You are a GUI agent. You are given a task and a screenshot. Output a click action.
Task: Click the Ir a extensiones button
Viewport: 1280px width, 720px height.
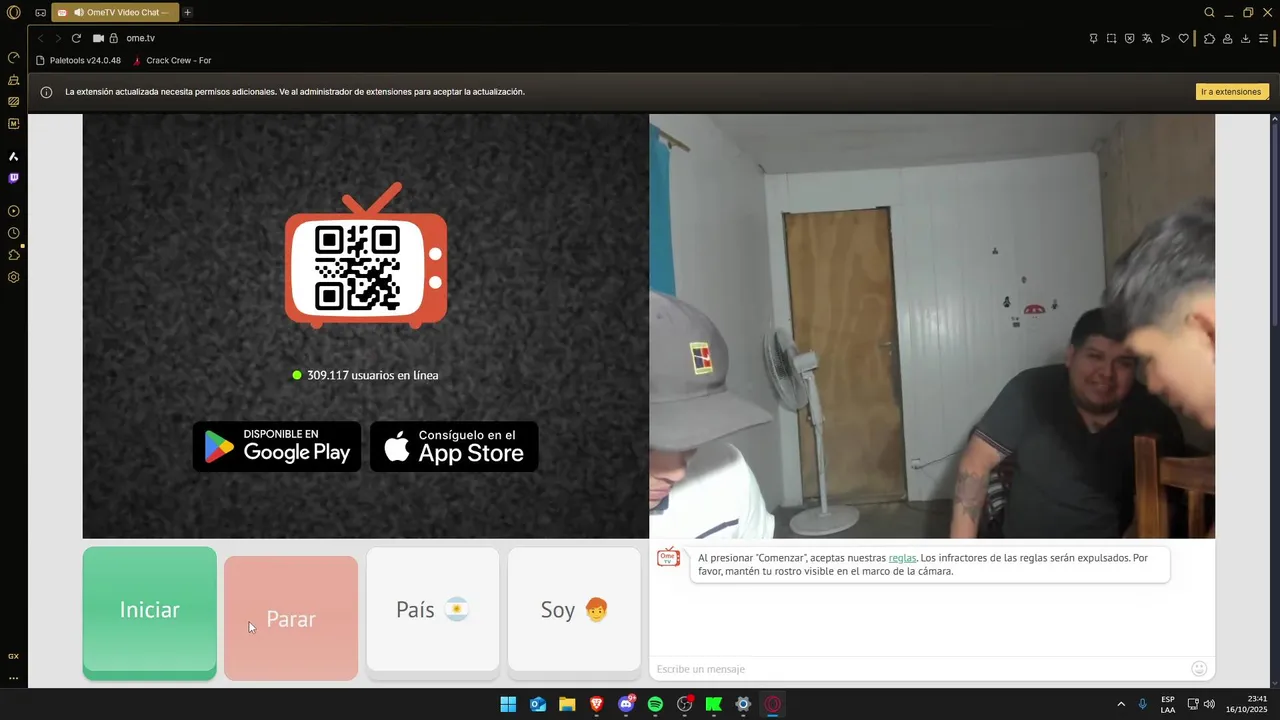click(x=1232, y=92)
